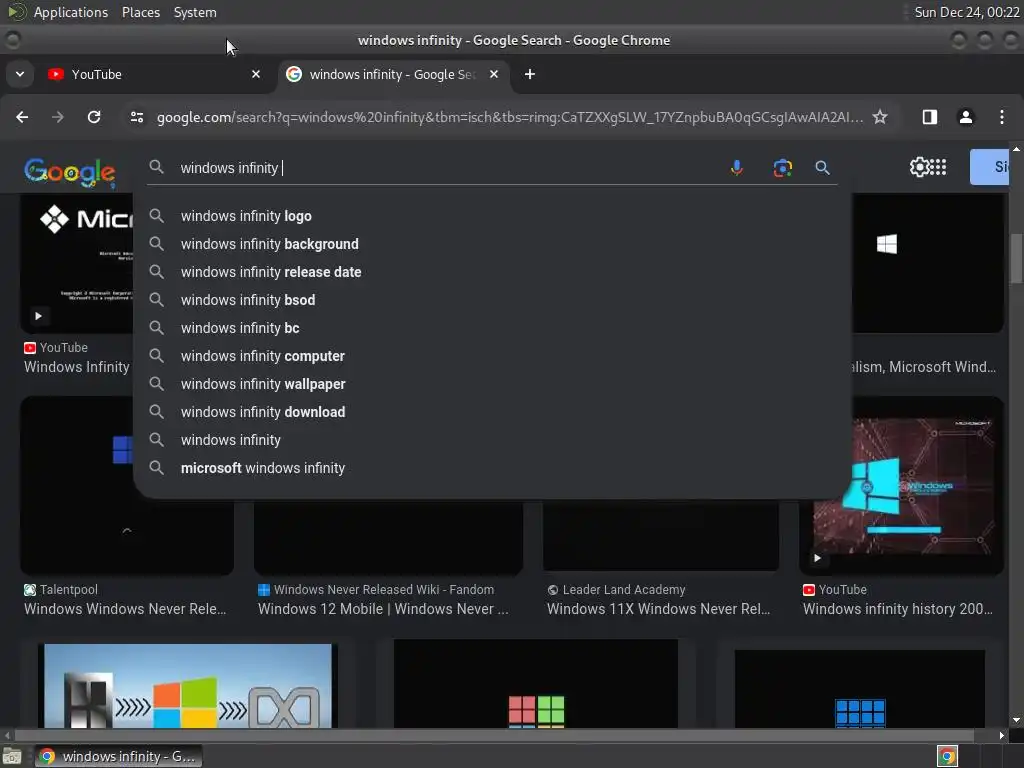Open the Places menu
Image resolution: width=1024 pixels, height=768 pixels.
pos(140,12)
